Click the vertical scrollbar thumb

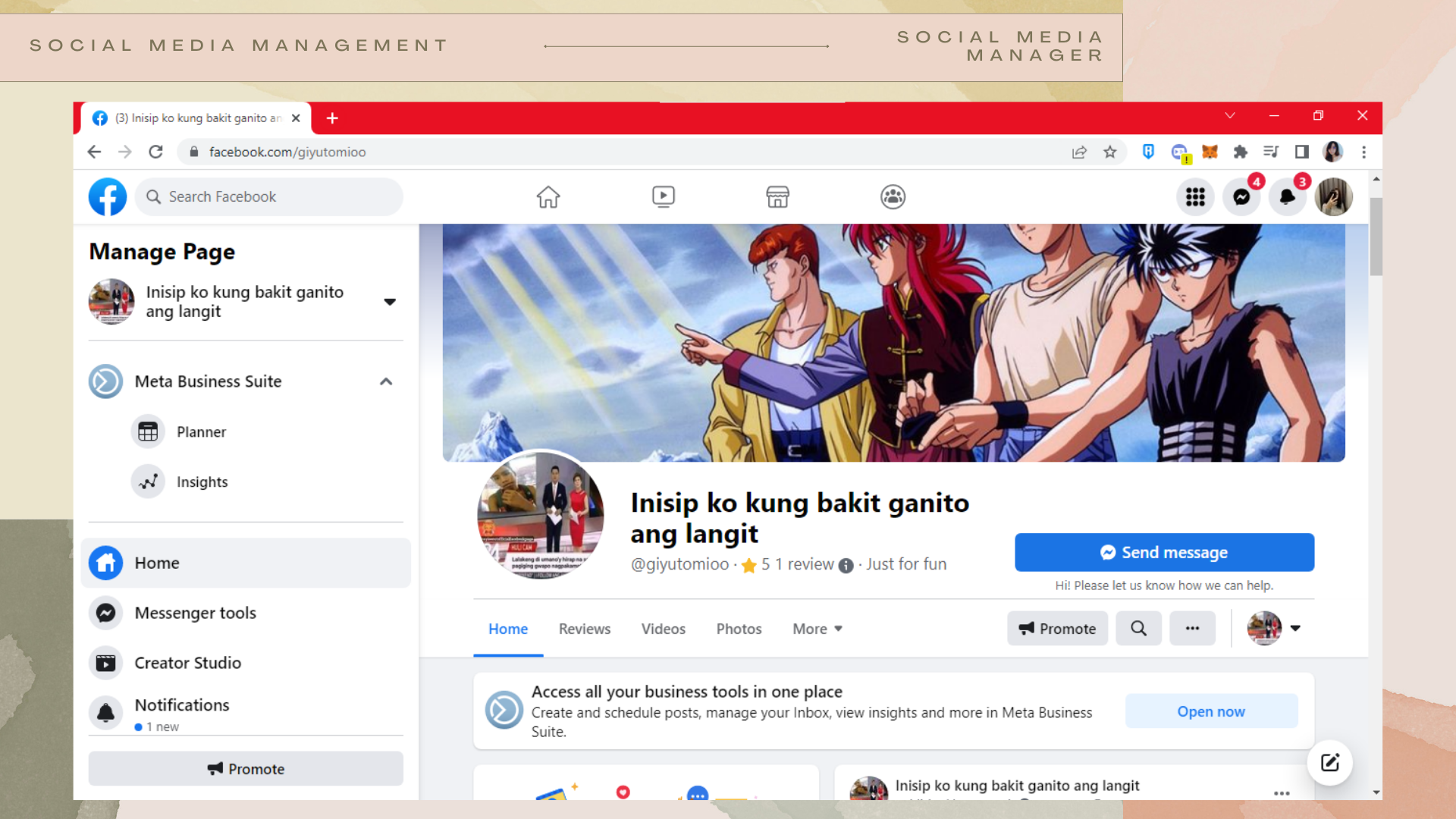(x=1376, y=237)
